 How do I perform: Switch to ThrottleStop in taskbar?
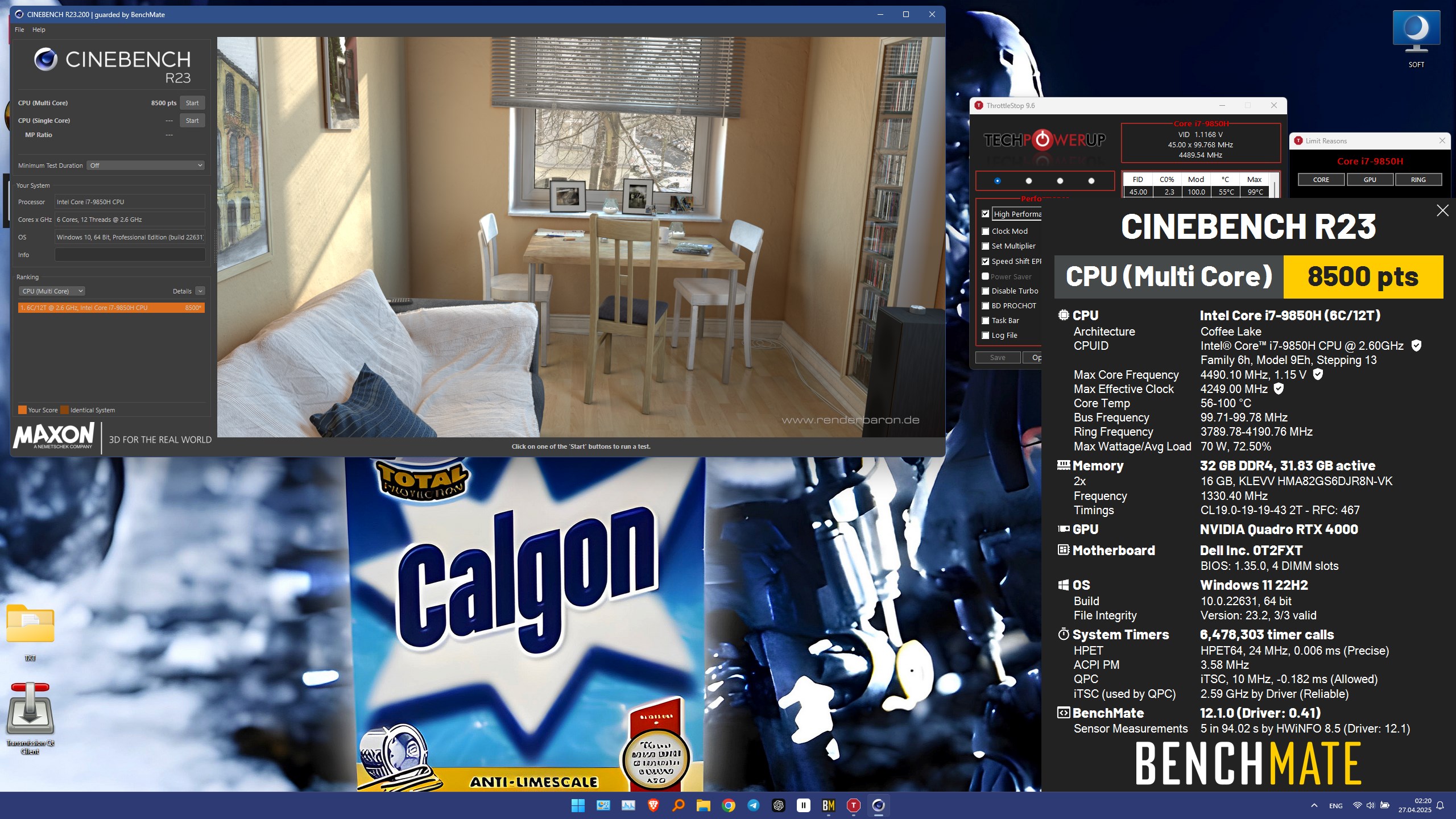pos(853,805)
